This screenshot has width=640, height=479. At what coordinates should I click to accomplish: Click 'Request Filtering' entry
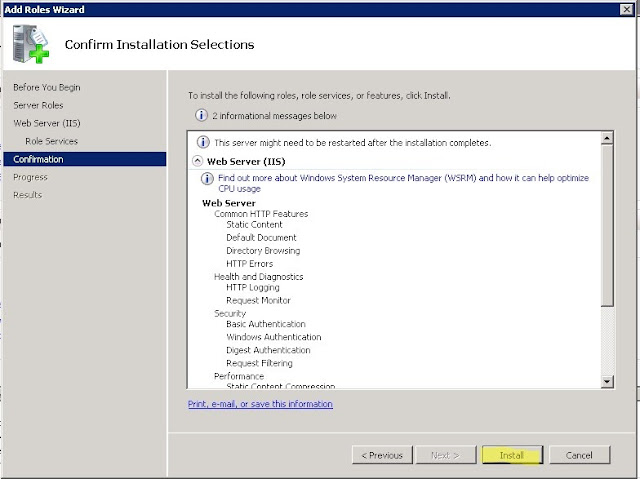tap(259, 363)
